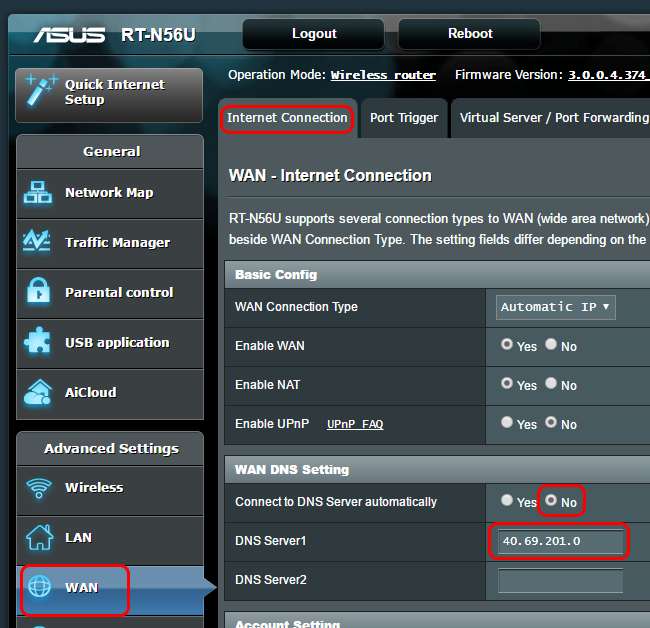Open LAN settings via house icon
The height and width of the screenshot is (628, 650).
pyautogui.click(x=39, y=537)
